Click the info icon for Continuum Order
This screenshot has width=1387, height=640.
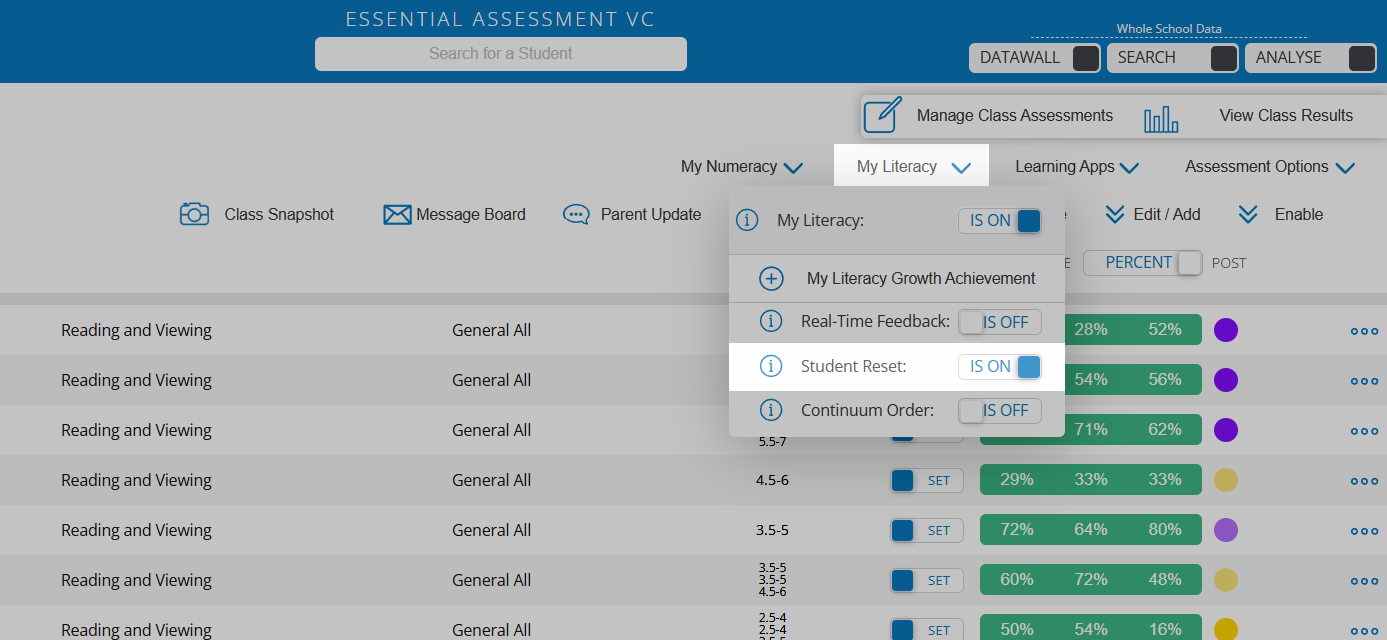coord(771,410)
